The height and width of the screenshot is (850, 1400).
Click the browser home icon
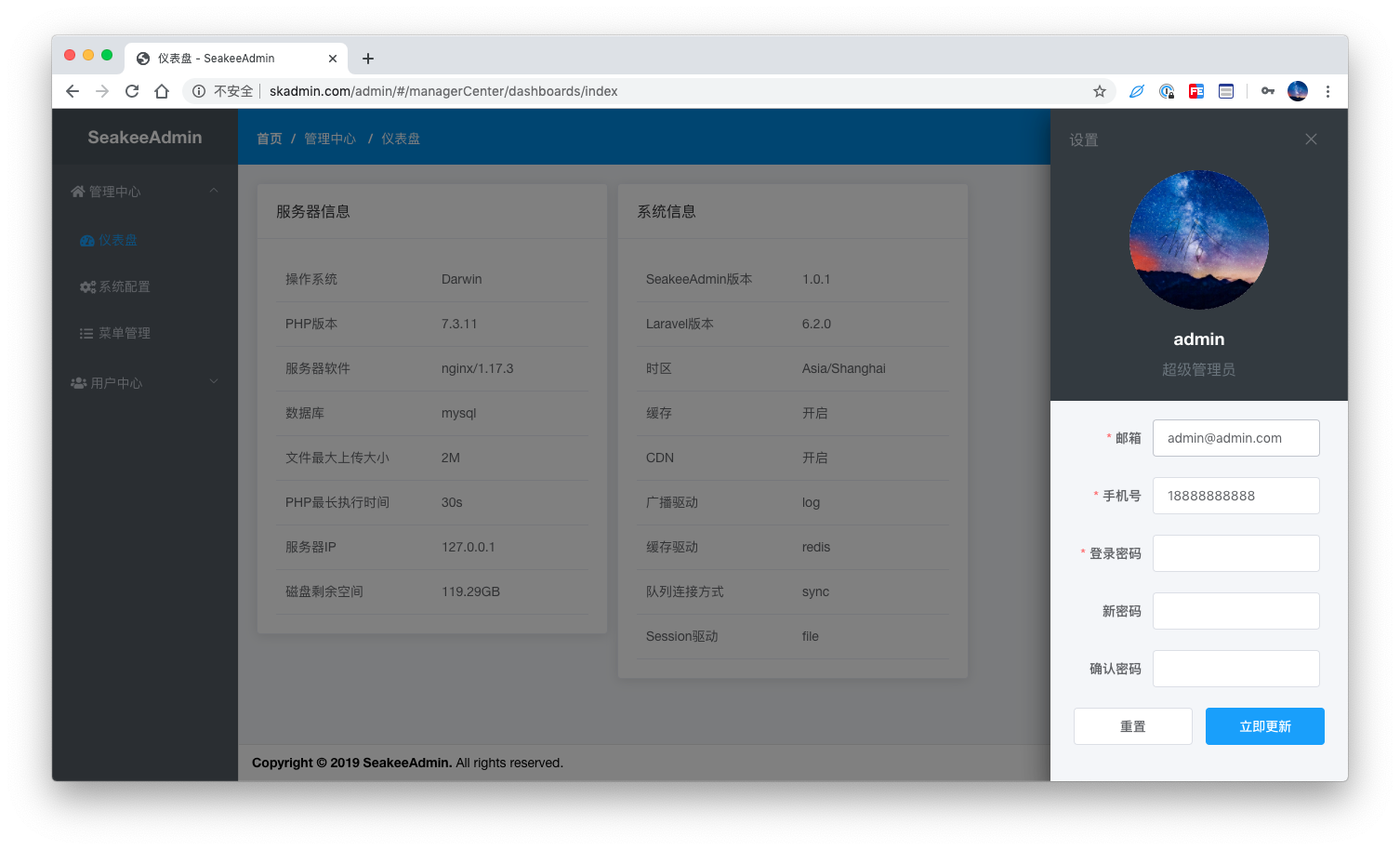point(162,91)
